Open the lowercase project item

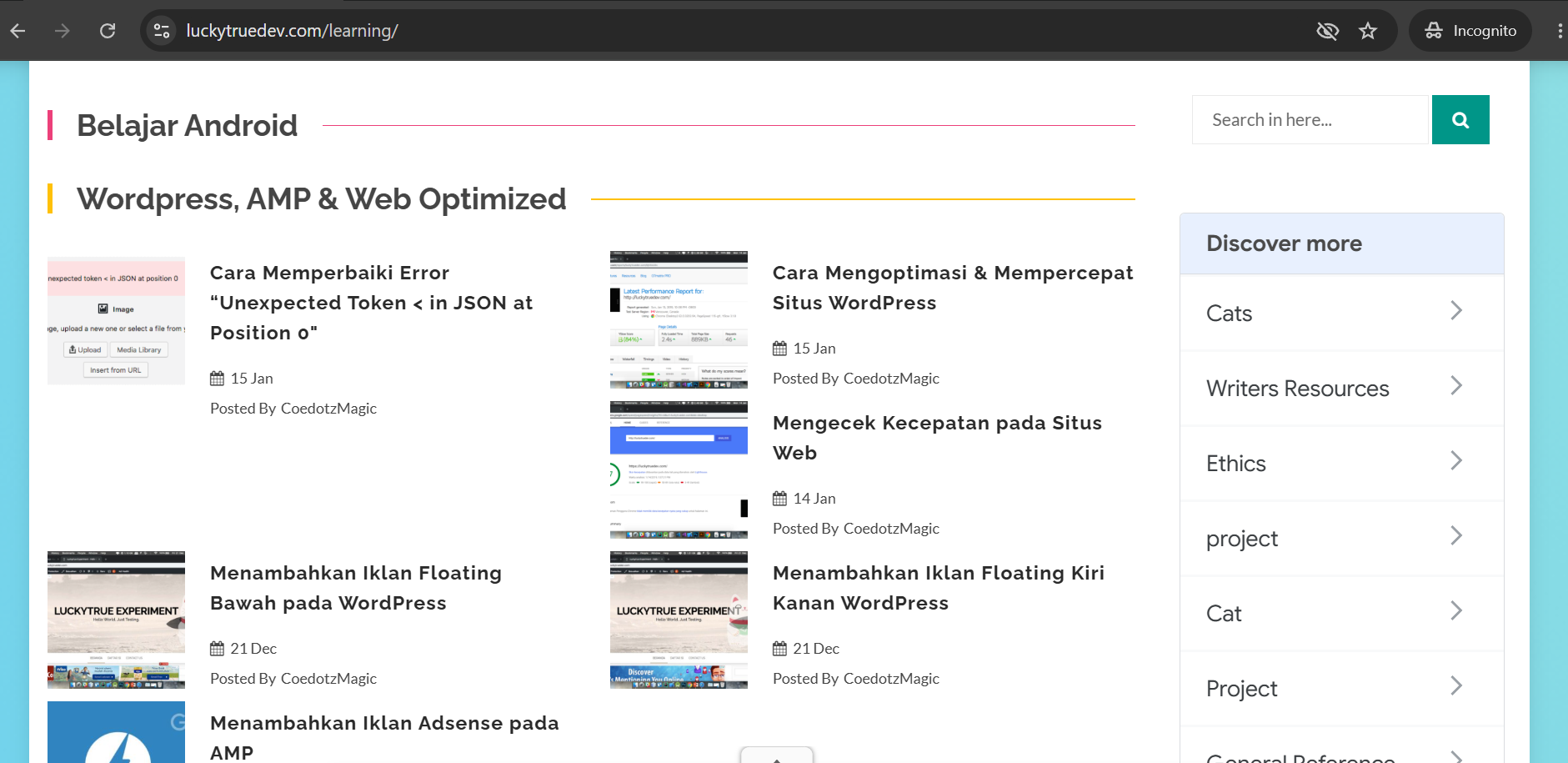point(1342,539)
